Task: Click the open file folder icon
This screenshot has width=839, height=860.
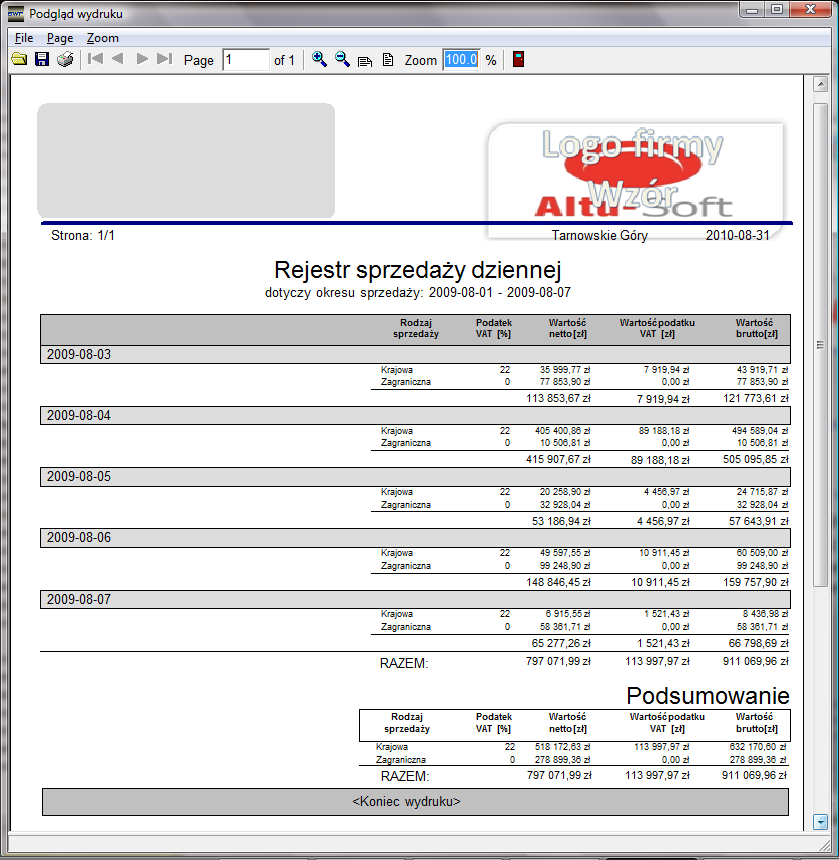Action: pos(19,60)
